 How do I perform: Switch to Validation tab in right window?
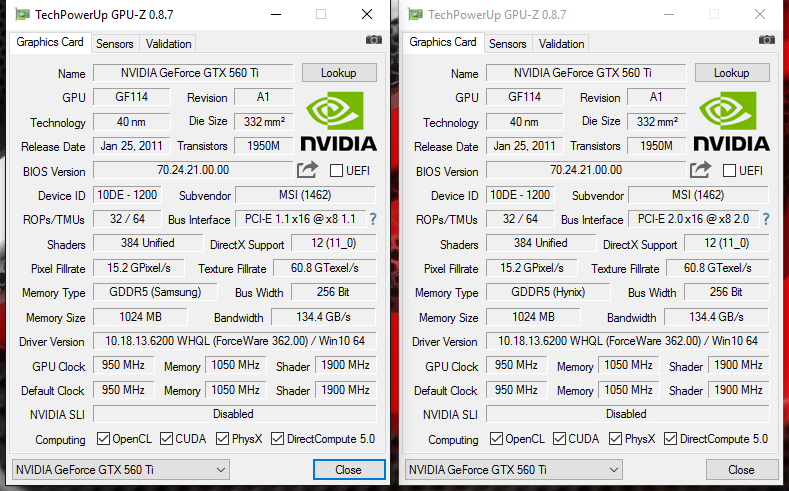(x=562, y=44)
